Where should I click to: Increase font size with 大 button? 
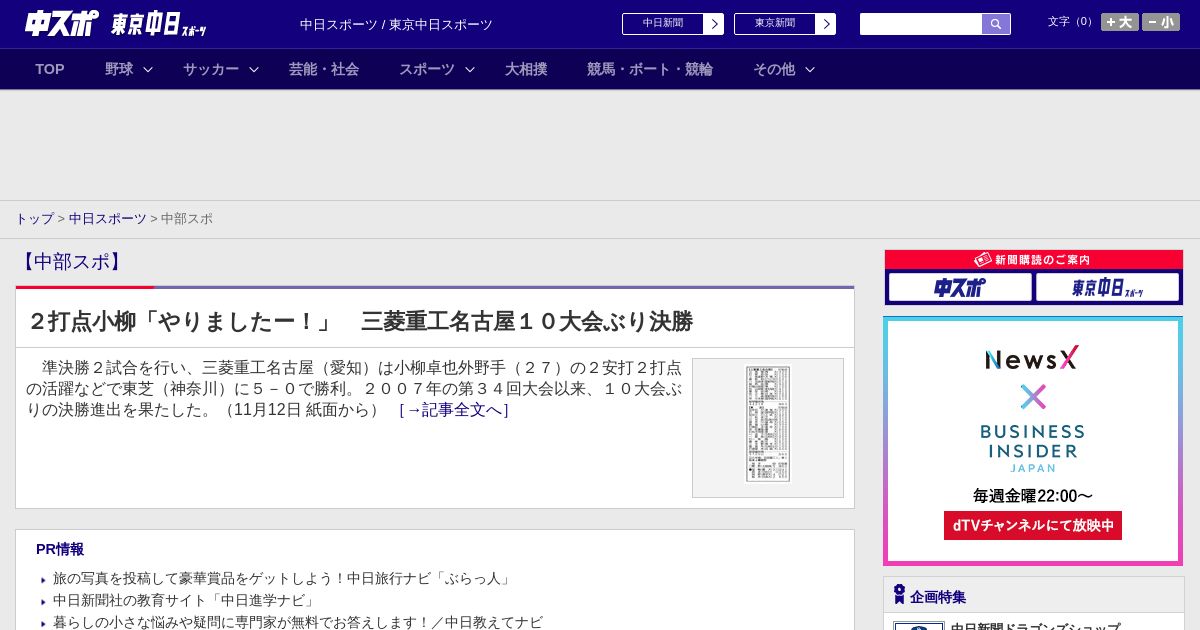click(1119, 22)
